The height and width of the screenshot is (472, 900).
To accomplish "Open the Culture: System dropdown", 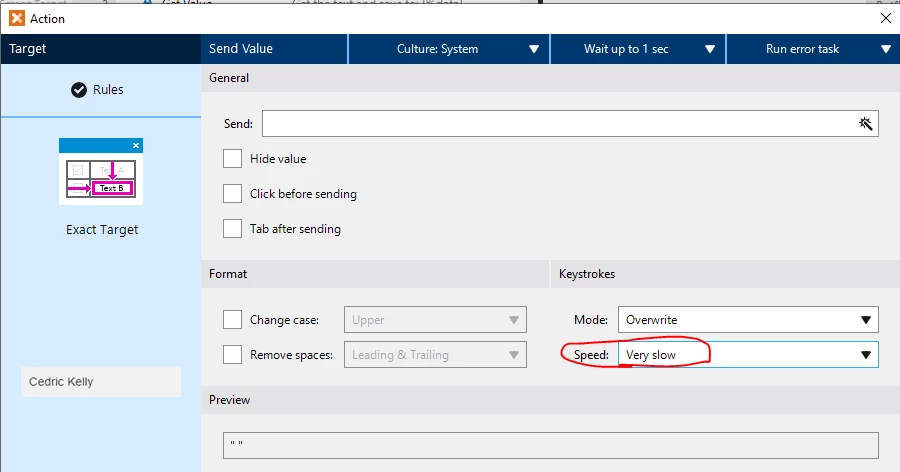I will point(449,49).
